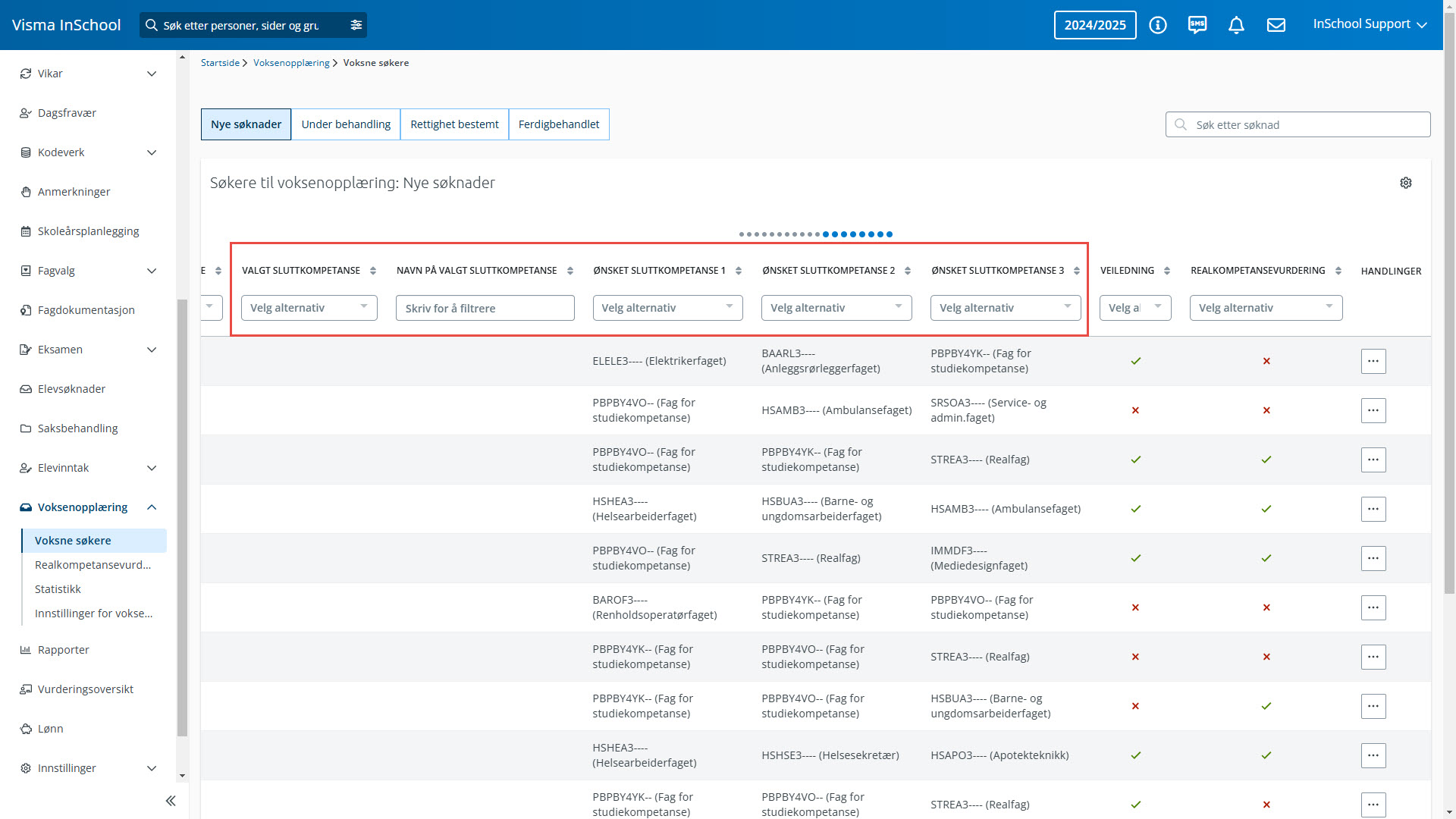Click the last column pagination dot
This screenshot has height=819, width=1456.
890,234
